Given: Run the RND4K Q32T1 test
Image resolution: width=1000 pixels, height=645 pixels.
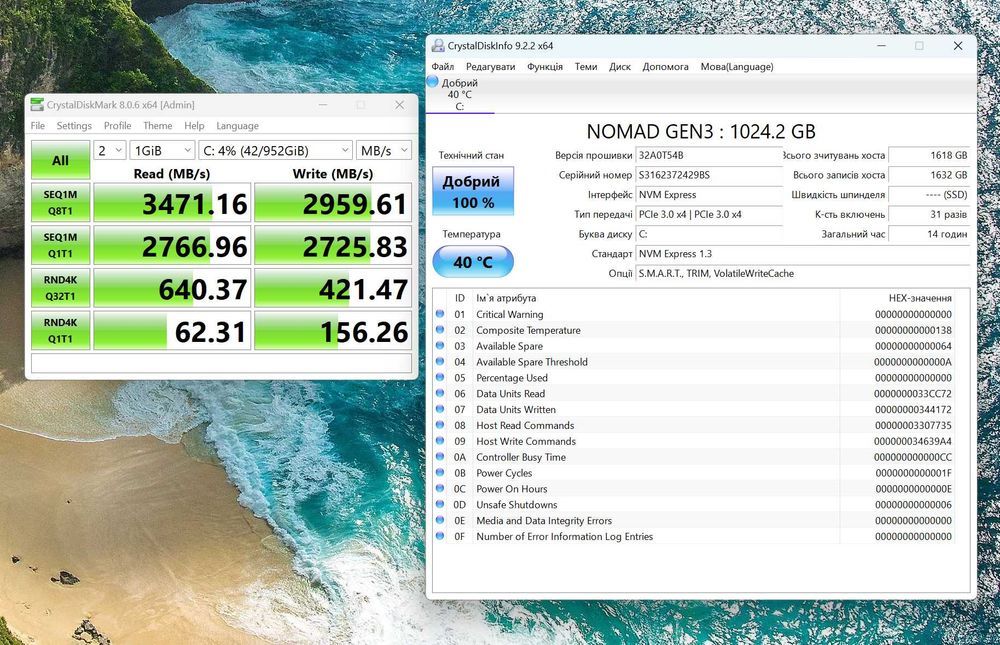Looking at the screenshot, I should click(61, 288).
